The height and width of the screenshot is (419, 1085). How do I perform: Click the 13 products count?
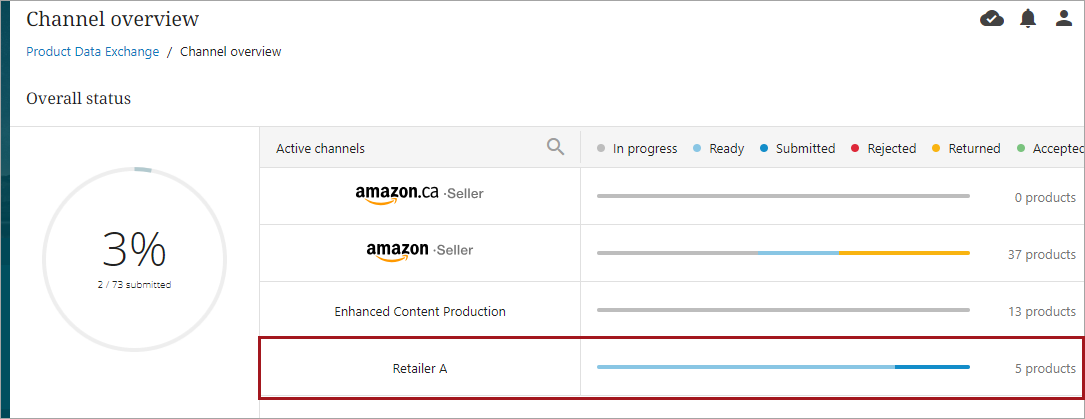click(1041, 312)
